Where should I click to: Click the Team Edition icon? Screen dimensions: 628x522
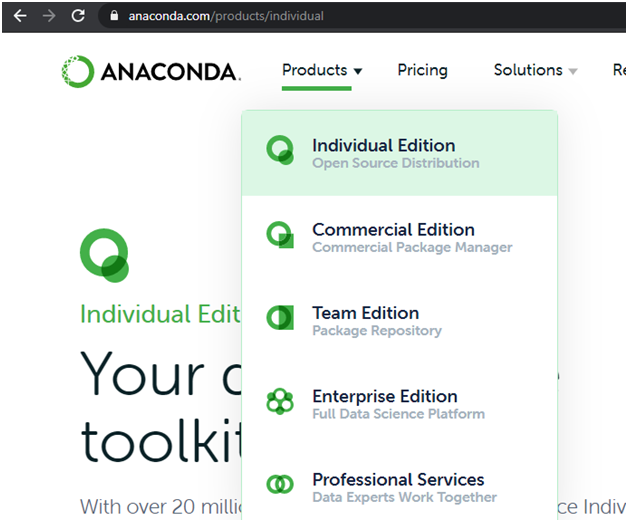pos(280,318)
